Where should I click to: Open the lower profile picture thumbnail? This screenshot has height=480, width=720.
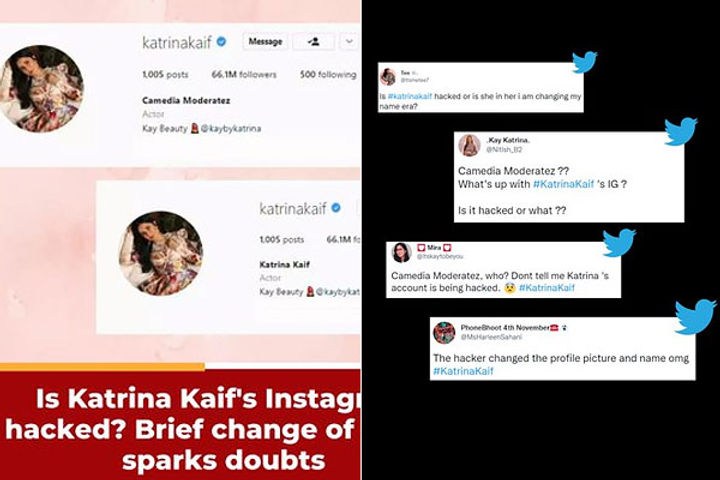tap(161, 253)
